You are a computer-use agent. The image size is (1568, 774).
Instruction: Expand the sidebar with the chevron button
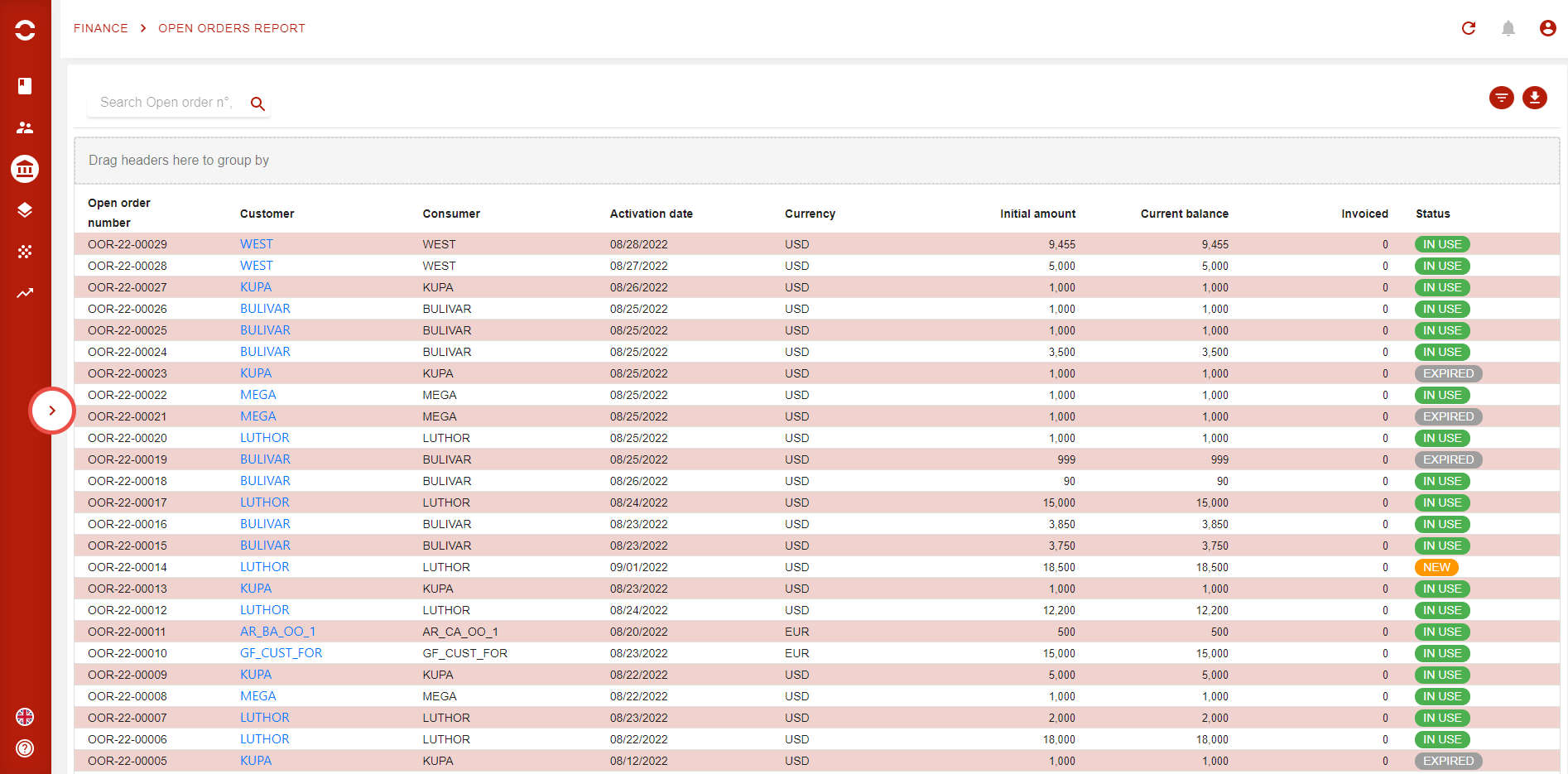point(53,410)
